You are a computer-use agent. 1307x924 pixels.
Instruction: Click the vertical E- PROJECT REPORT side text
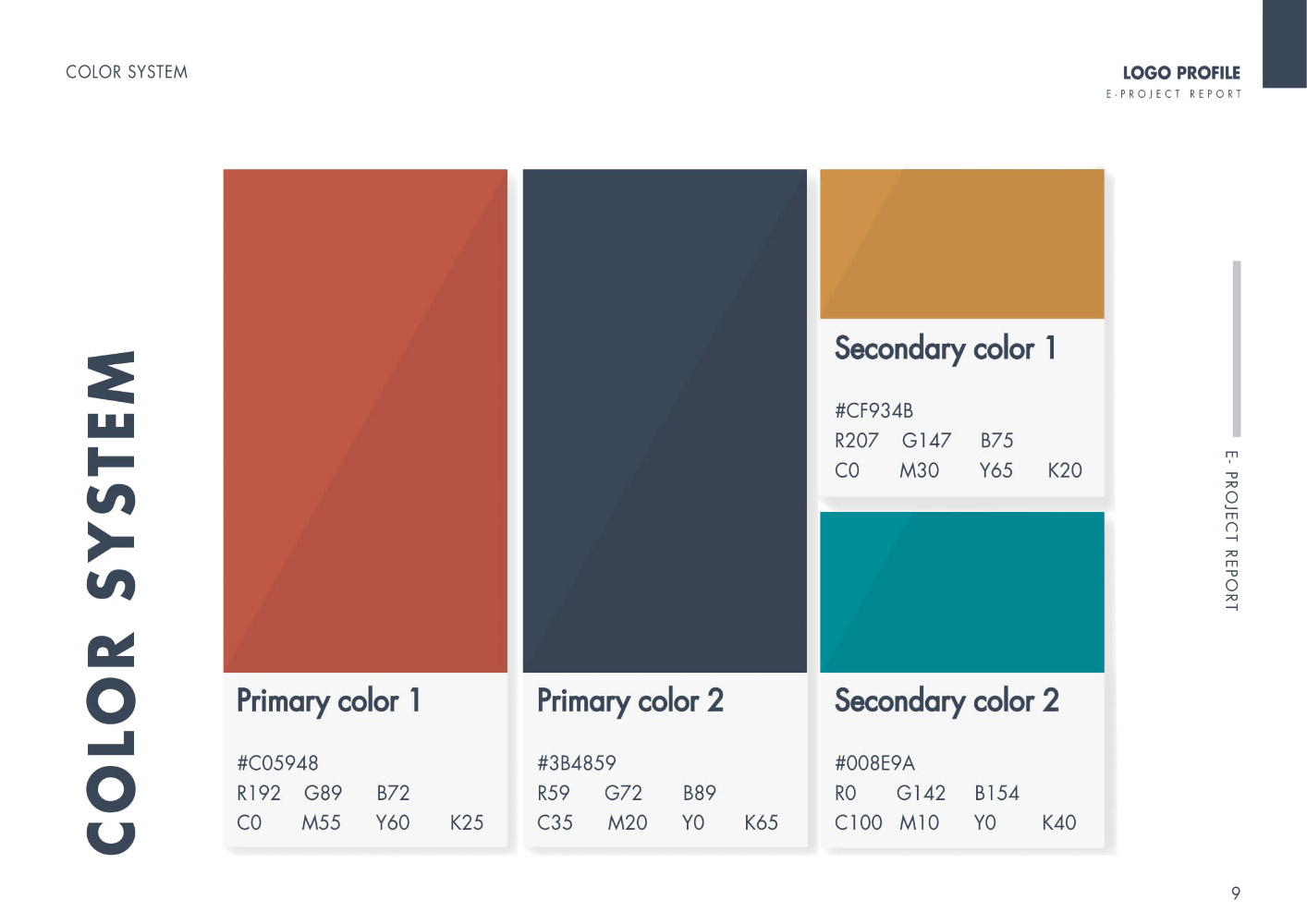tap(1231, 530)
